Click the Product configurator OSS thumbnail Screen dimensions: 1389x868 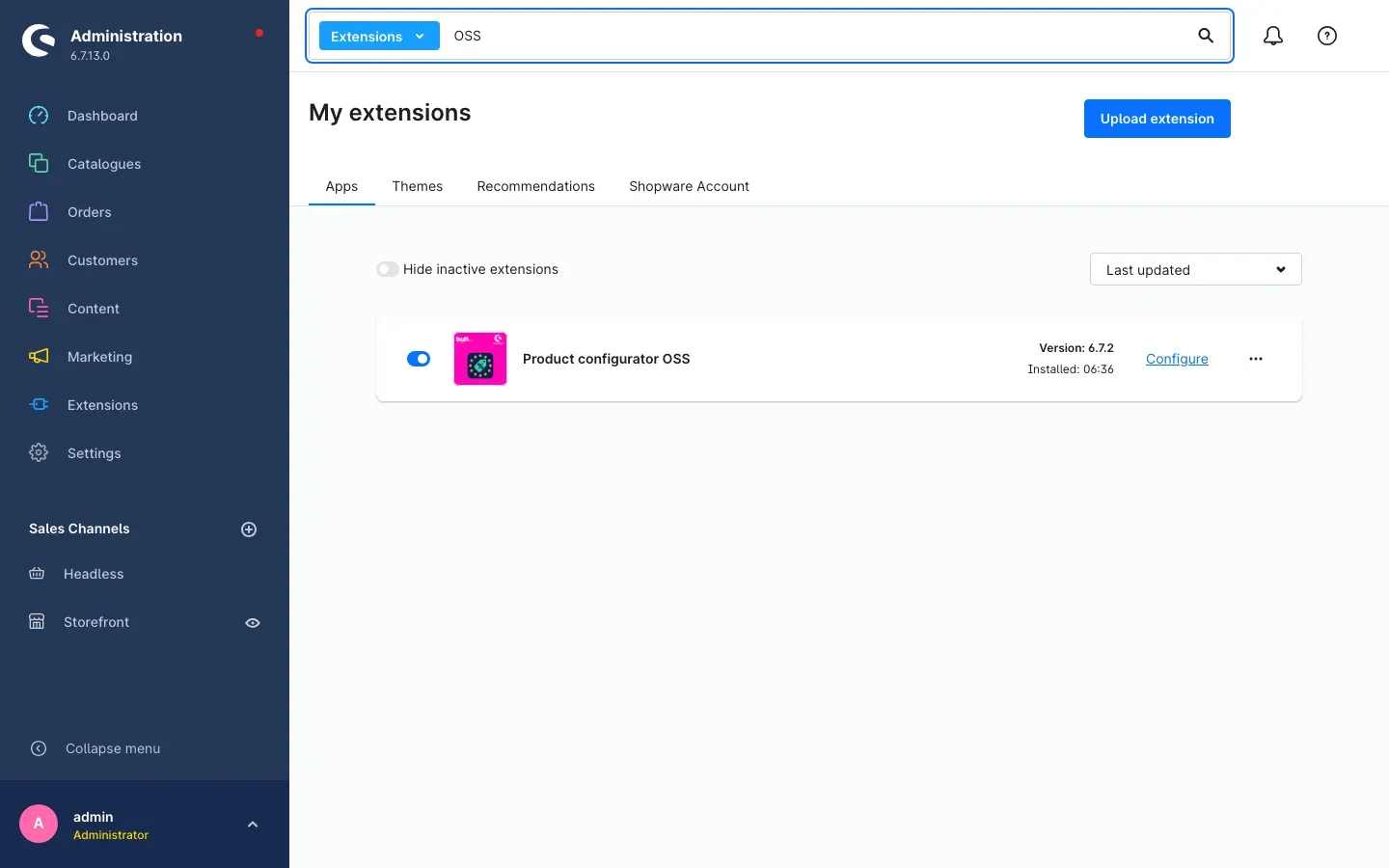coord(480,359)
